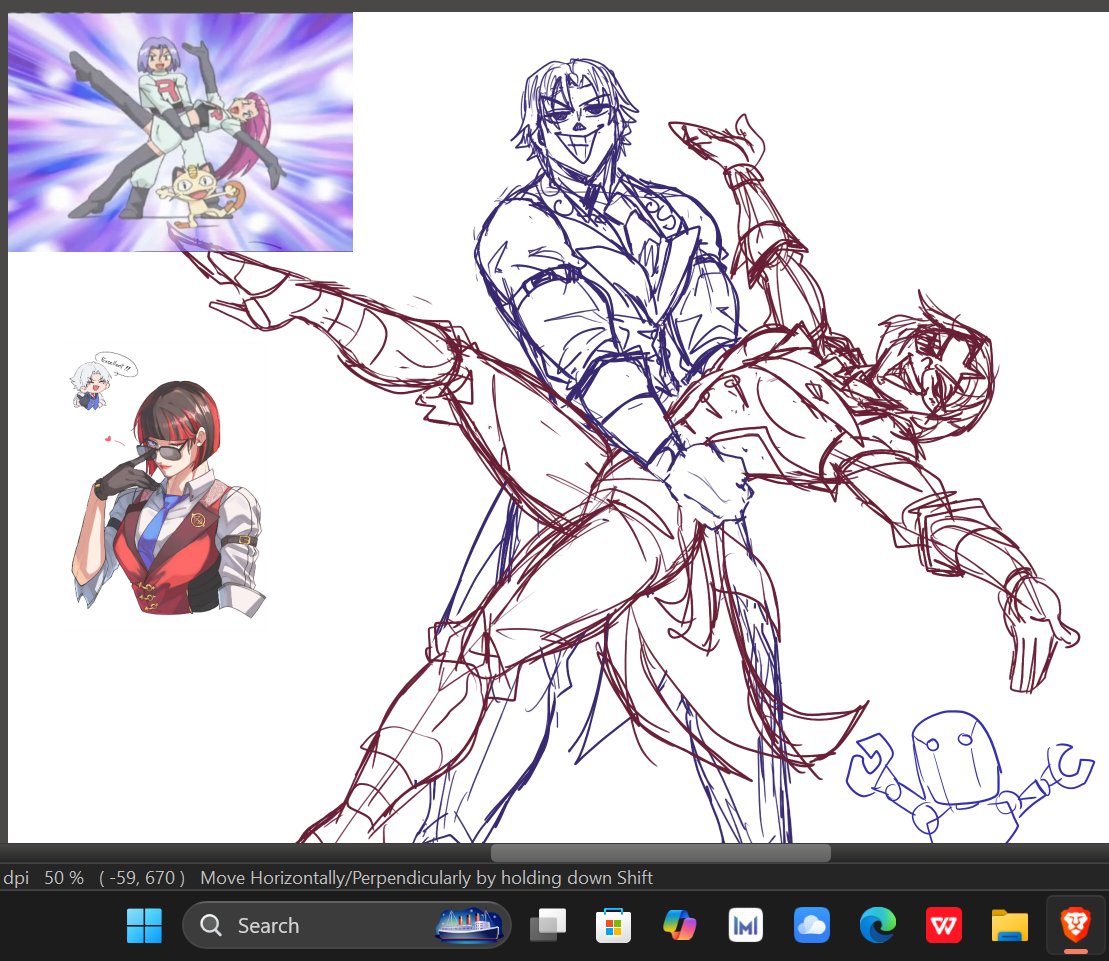Open the IM app taskbar icon
This screenshot has height=961, width=1109.
pos(745,925)
